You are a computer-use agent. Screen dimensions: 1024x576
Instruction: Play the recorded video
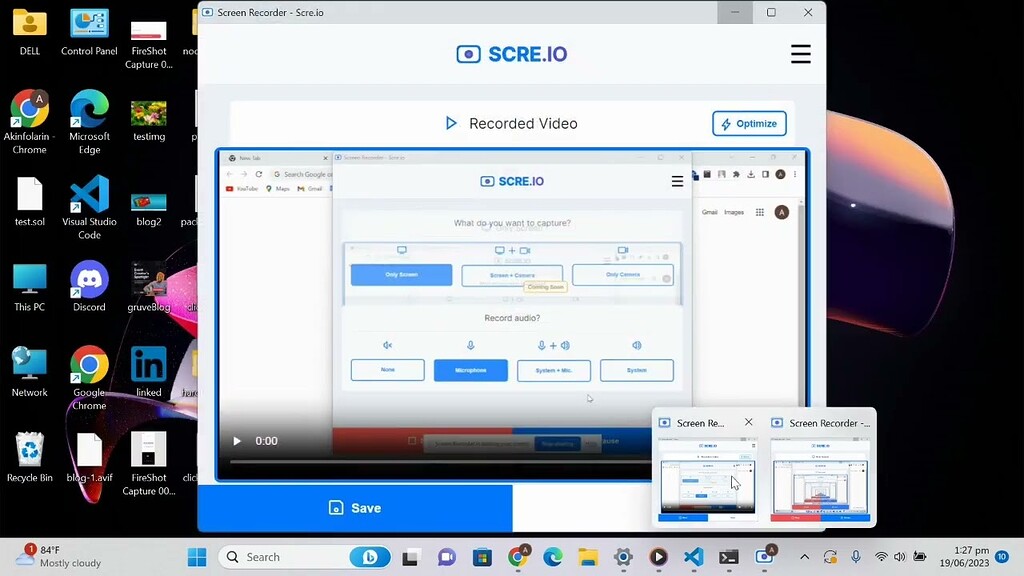pyautogui.click(x=237, y=441)
